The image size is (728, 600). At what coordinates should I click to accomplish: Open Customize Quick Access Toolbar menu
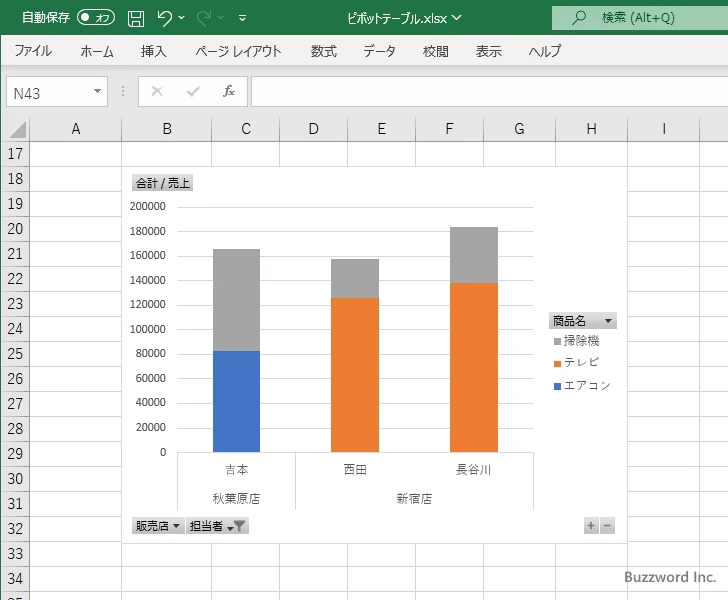pos(242,18)
